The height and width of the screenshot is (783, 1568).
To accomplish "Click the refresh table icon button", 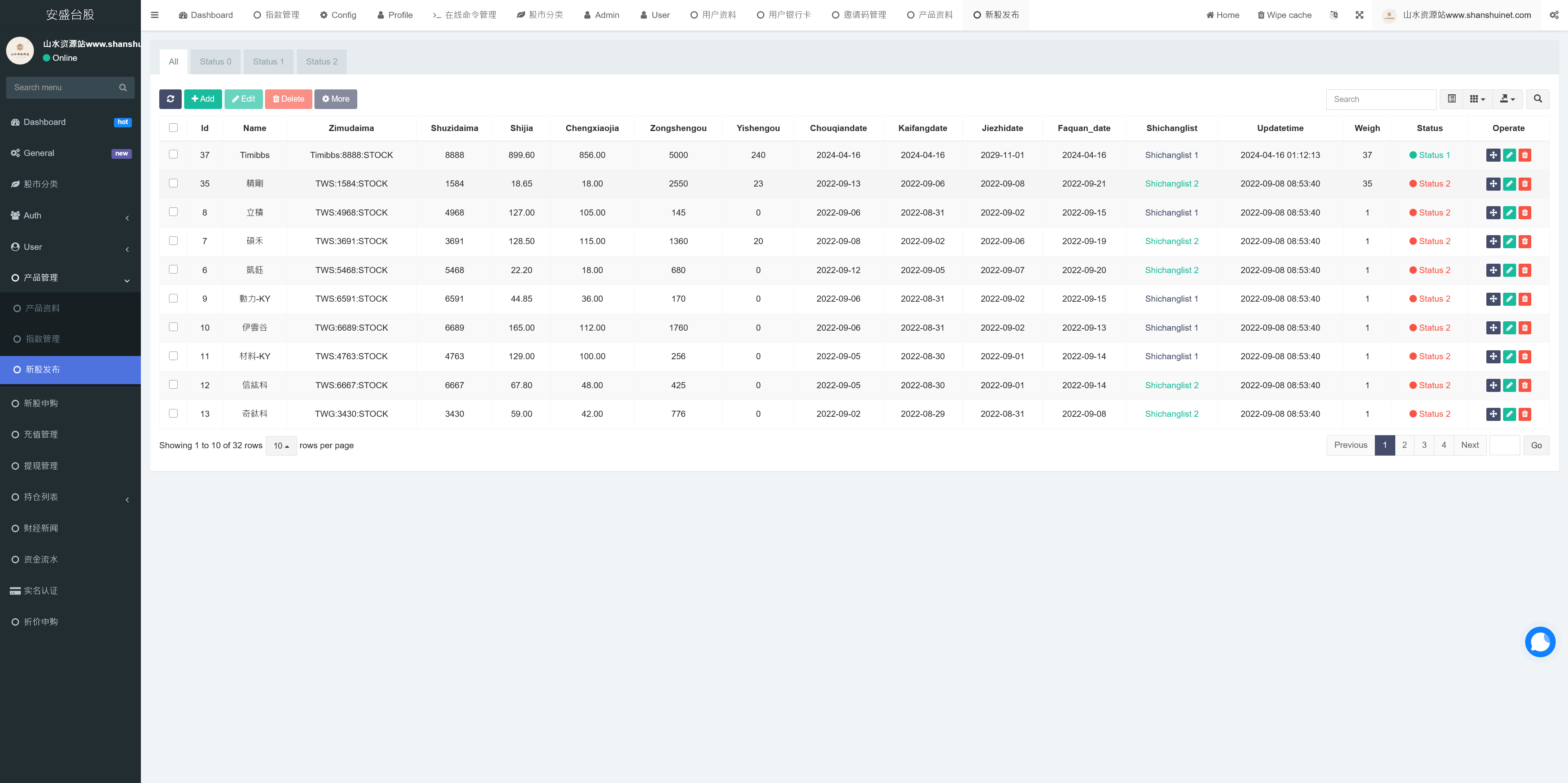I will pyautogui.click(x=170, y=99).
